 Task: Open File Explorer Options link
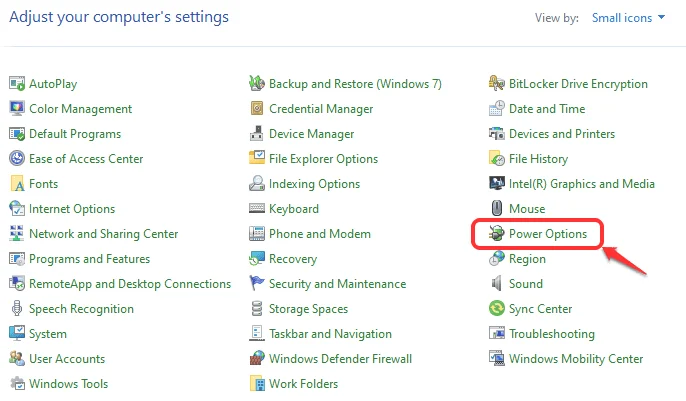pos(323,159)
